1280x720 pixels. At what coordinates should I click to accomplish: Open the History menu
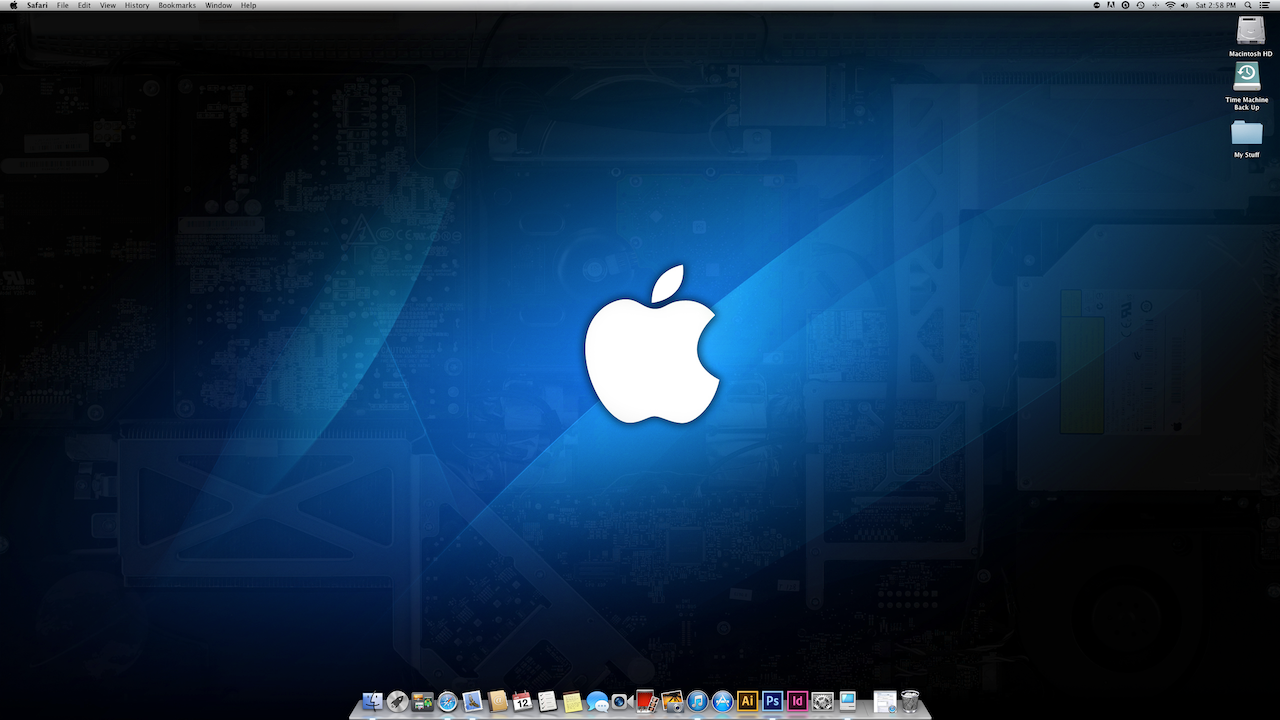point(137,5)
